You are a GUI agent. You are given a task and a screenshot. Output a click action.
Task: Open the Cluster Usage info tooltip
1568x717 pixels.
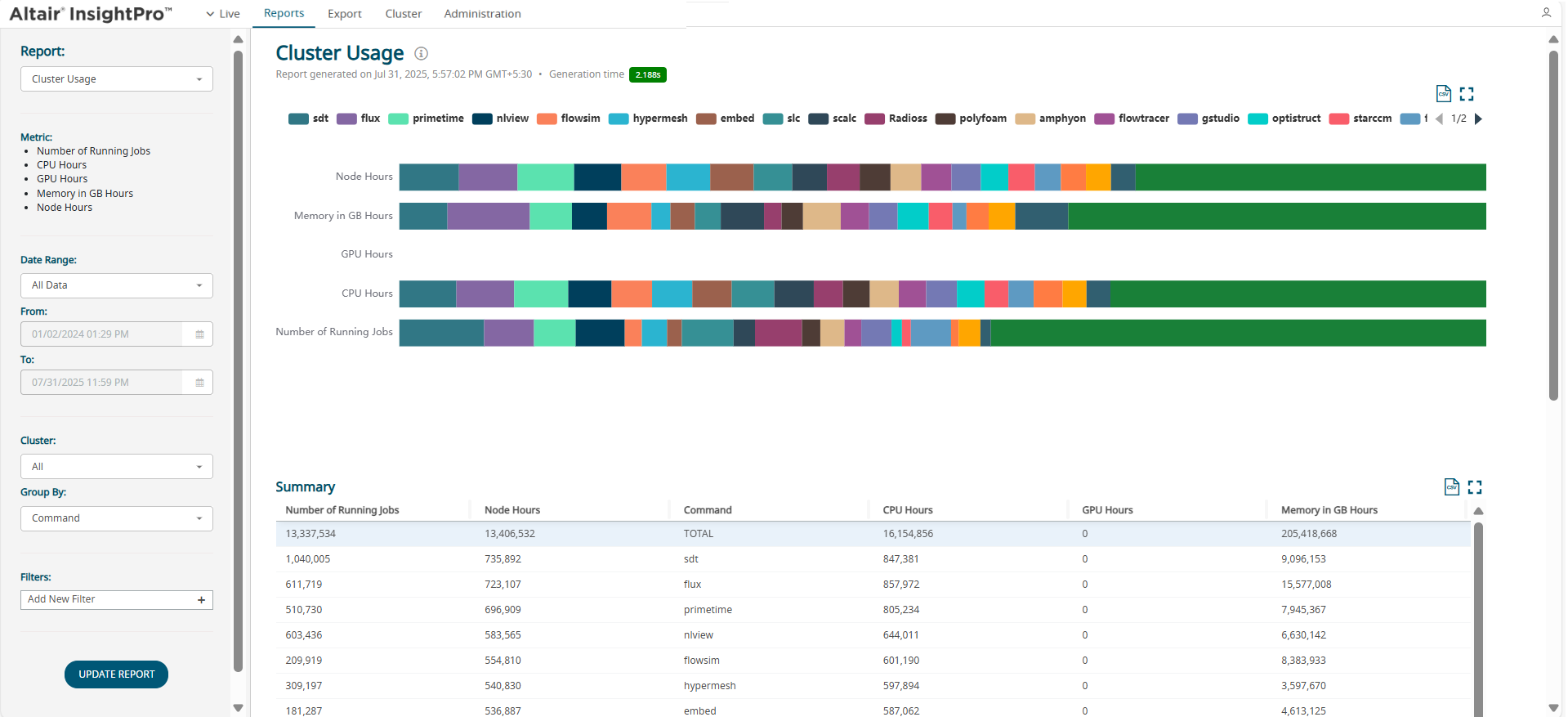[421, 54]
